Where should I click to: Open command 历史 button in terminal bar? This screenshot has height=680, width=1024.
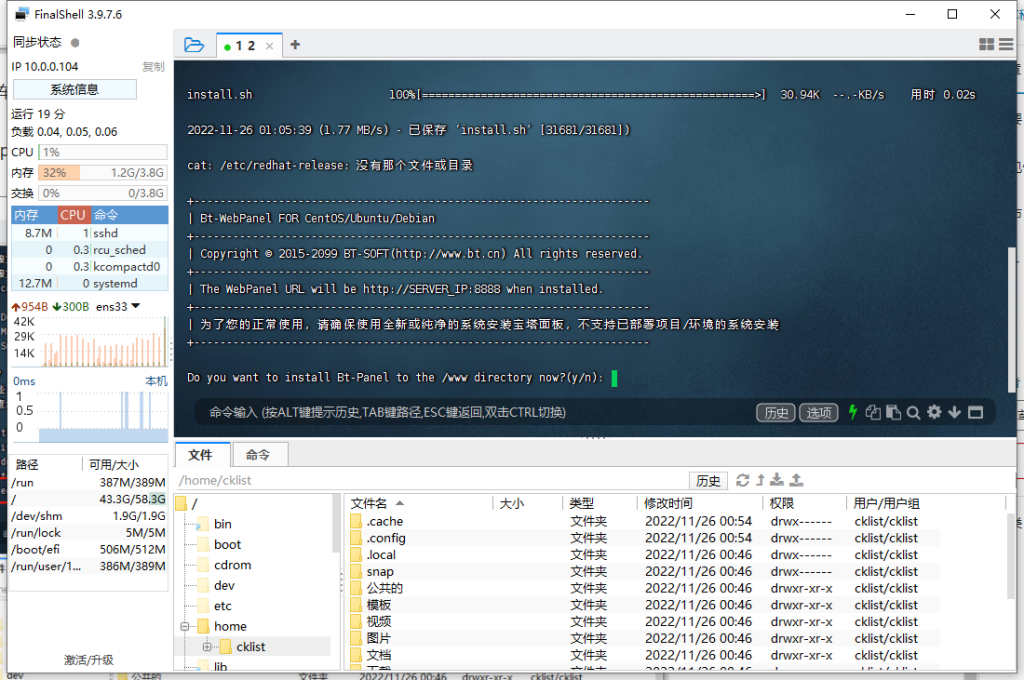click(x=776, y=413)
